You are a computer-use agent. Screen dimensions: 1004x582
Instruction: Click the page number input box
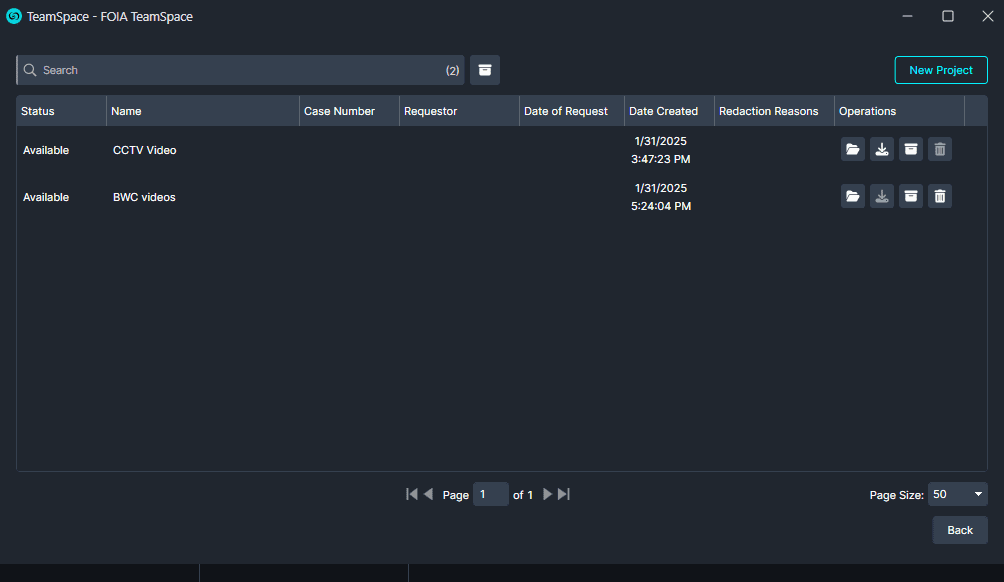[x=490, y=493]
